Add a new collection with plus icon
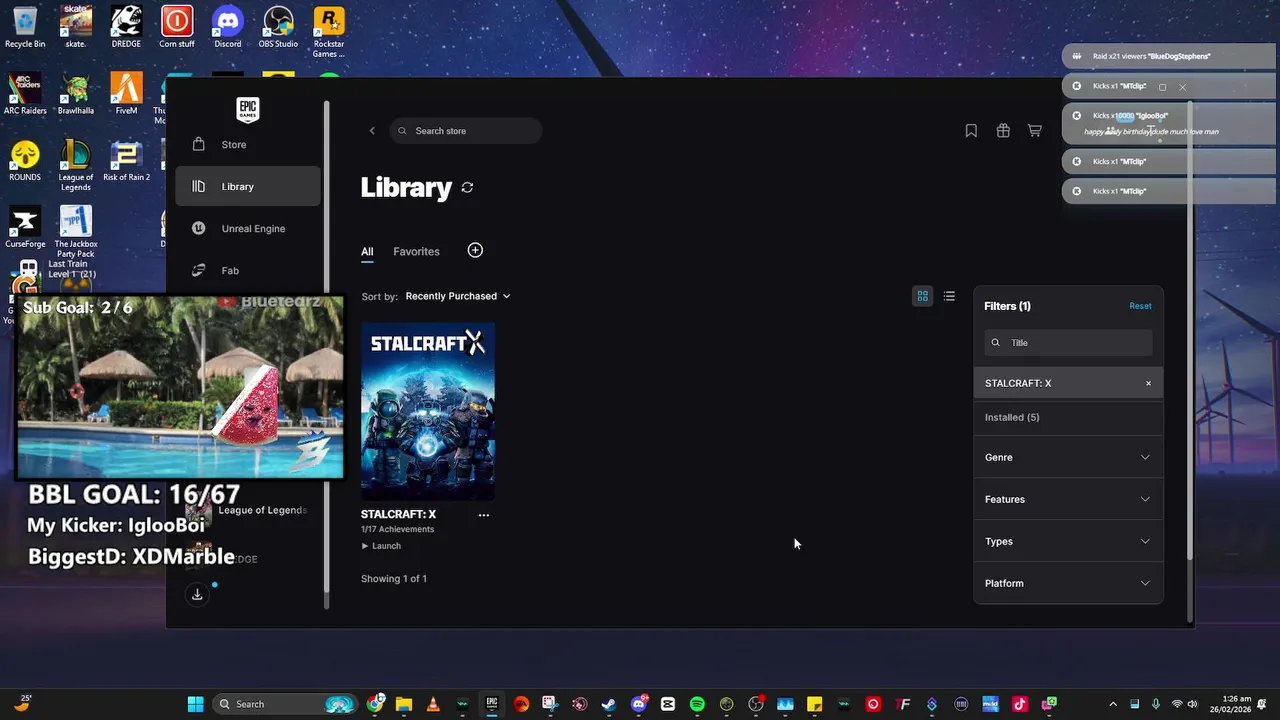This screenshot has width=1280, height=720. coord(475,250)
